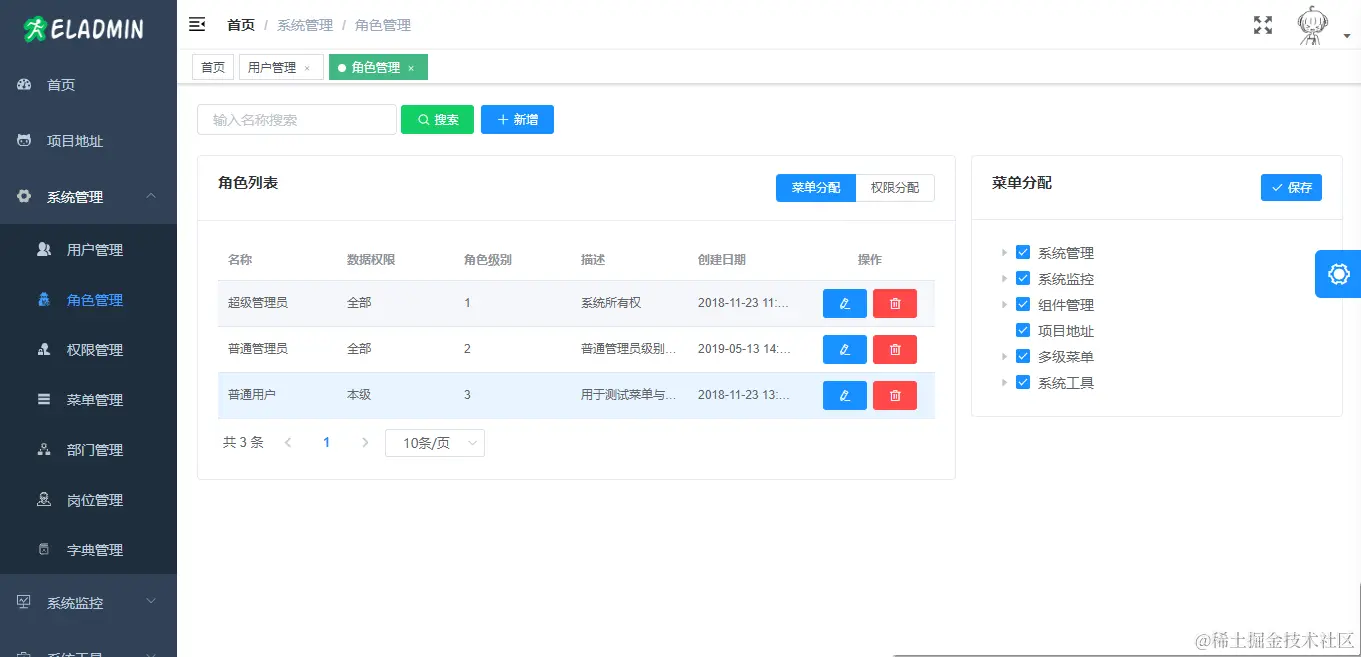Screen dimensions: 1361x657
Task: Uncheck the 多级菜单 menu checkbox
Action: tap(1023, 356)
